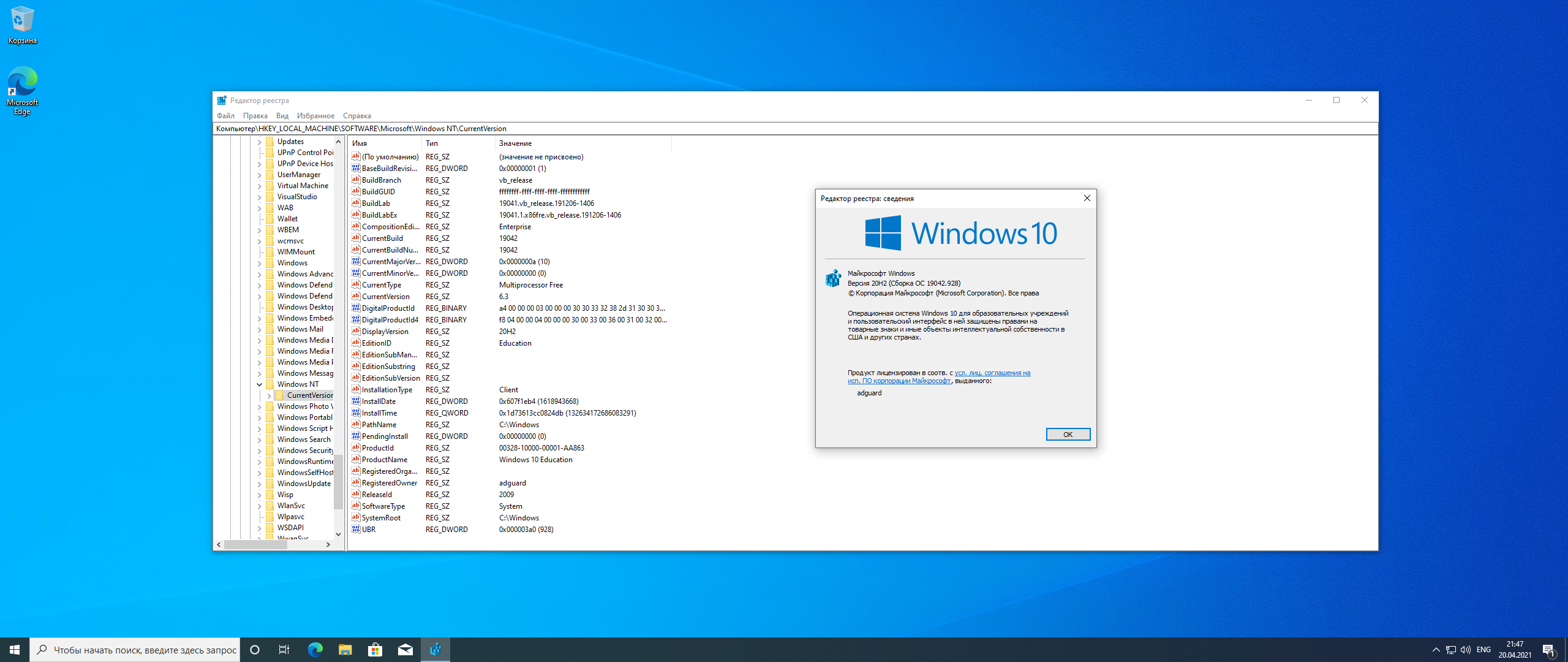Open File Explorer from the taskbar

[x=345, y=650]
